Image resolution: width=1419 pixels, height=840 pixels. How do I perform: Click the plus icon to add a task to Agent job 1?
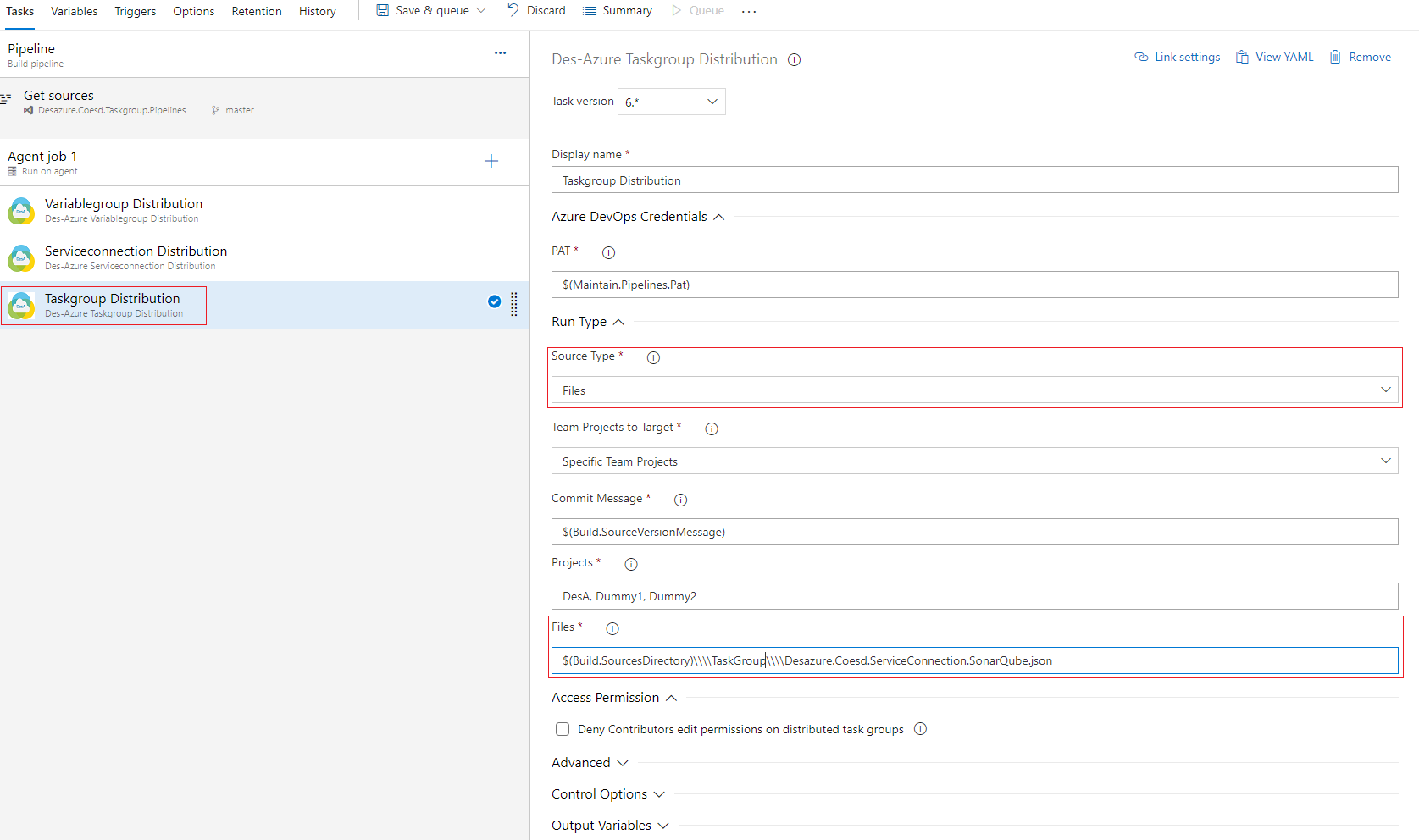point(491,161)
